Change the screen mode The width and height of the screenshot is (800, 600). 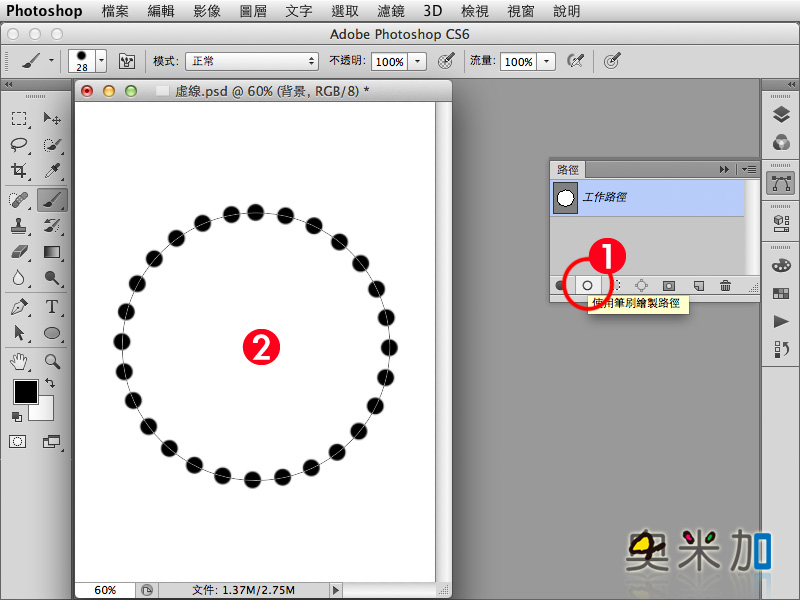coord(51,441)
